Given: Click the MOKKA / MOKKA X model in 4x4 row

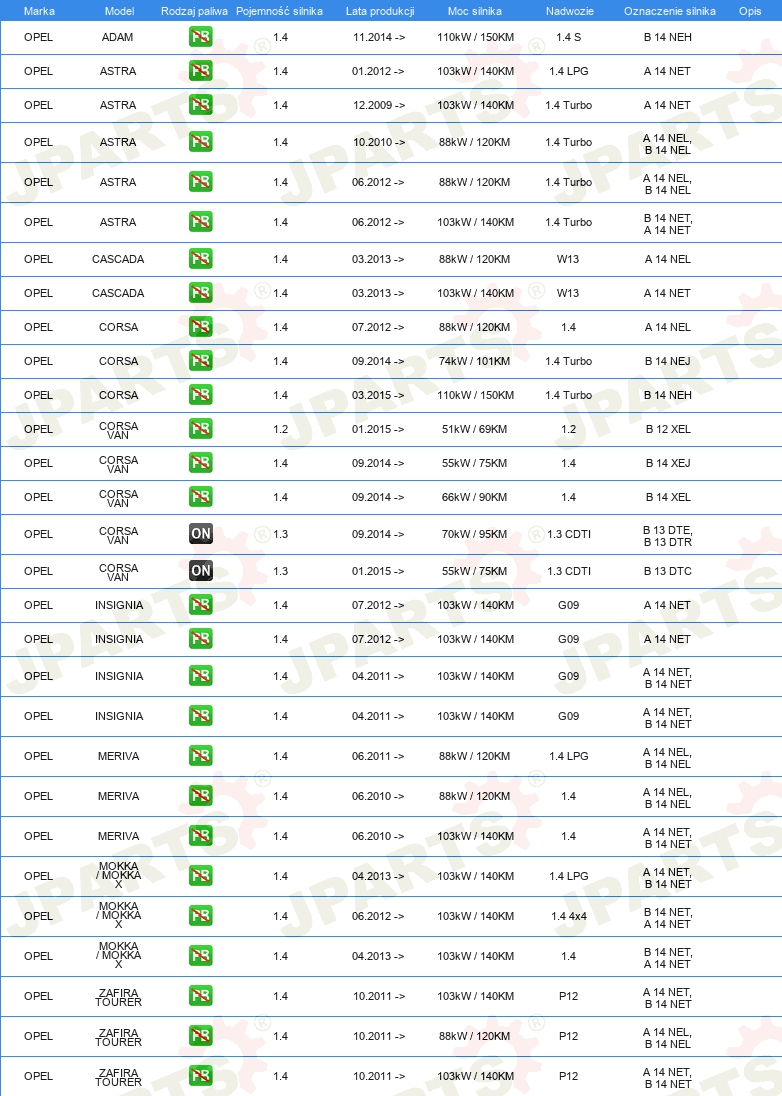Looking at the screenshot, I should pos(118,915).
